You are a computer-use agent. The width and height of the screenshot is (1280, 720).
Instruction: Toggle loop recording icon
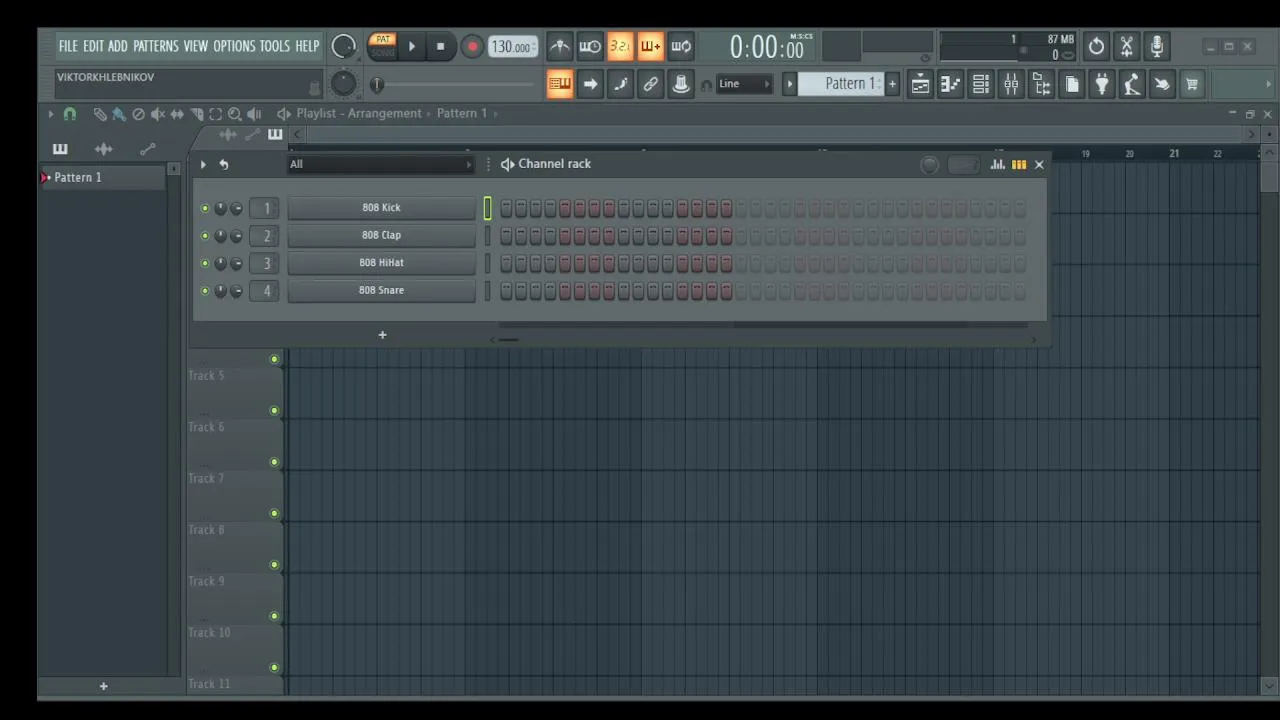(681, 46)
